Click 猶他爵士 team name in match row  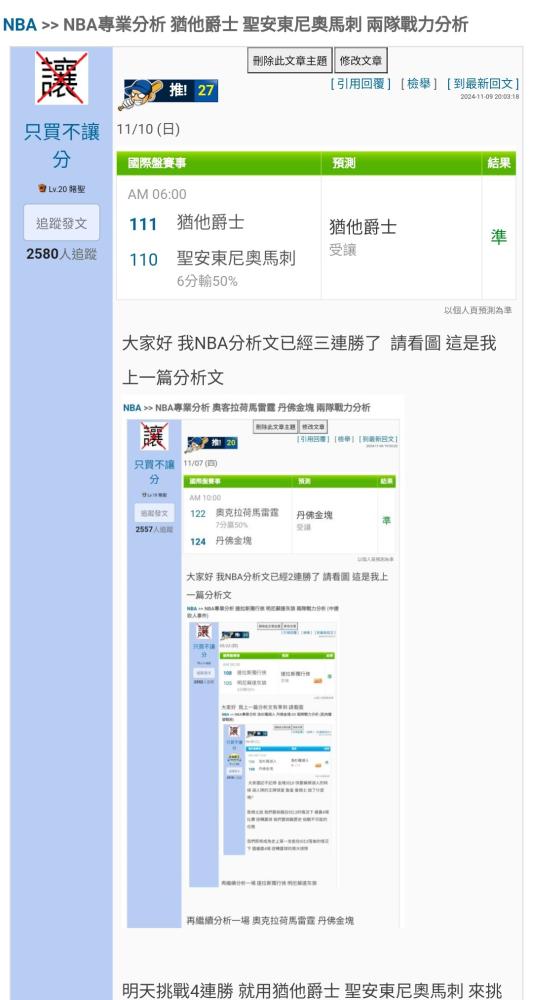[210, 223]
